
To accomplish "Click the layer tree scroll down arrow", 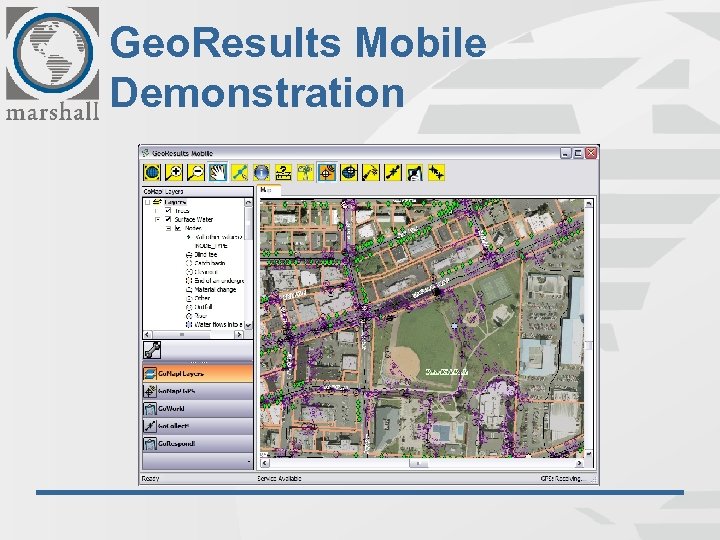I will 248,325.
